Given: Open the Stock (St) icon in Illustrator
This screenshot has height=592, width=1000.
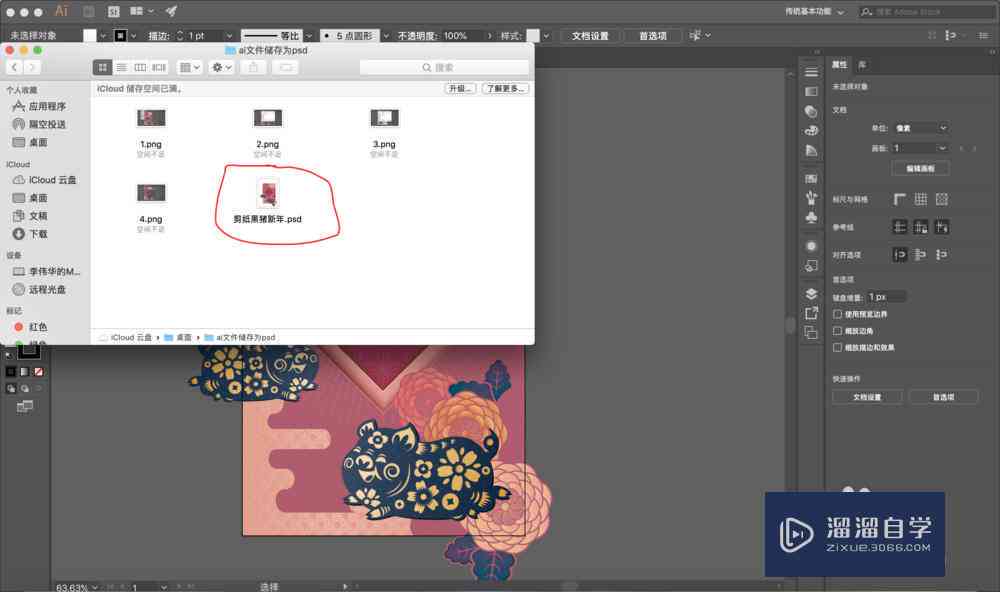Looking at the screenshot, I should 114,11.
